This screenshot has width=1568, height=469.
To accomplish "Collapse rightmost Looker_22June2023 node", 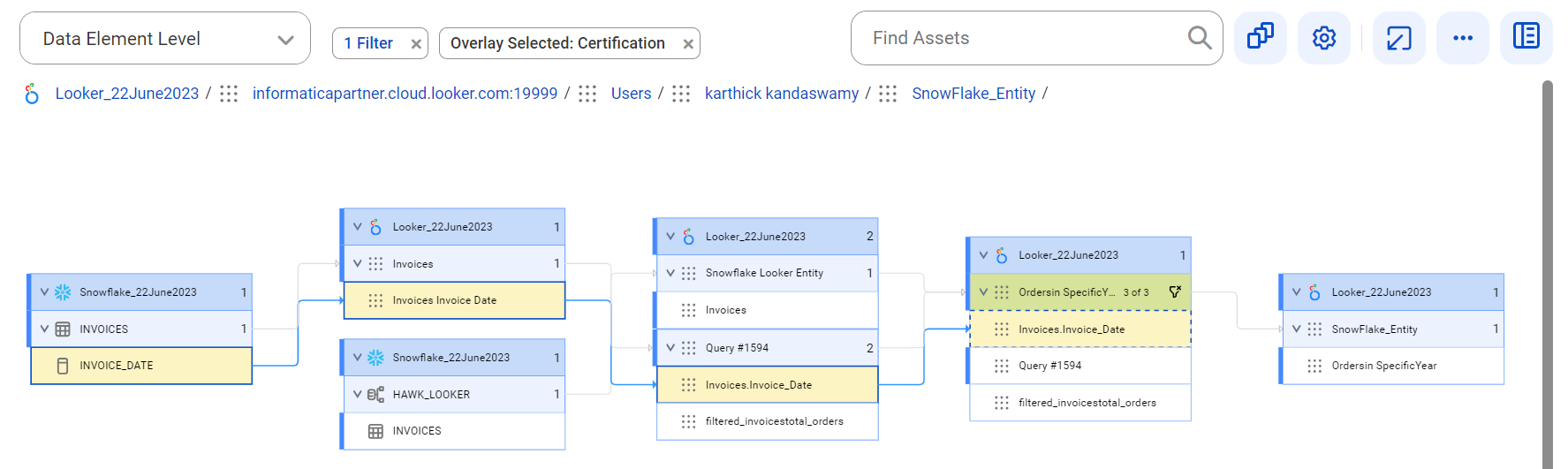I will click(x=1296, y=292).
